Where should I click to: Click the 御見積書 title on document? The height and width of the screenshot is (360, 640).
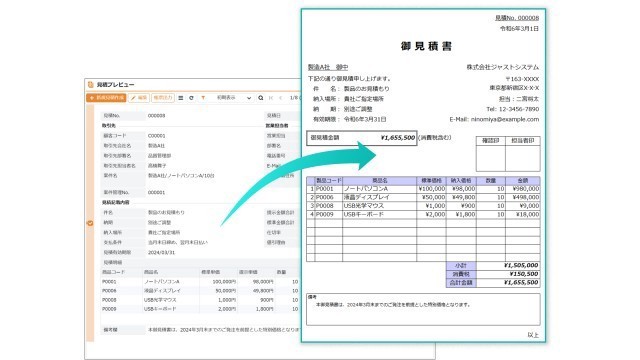pyautogui.click(x=426, y=46)
